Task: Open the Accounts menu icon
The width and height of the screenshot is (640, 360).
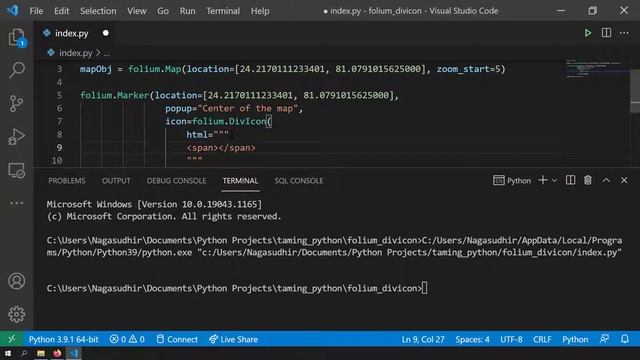Action: (16, 281)
